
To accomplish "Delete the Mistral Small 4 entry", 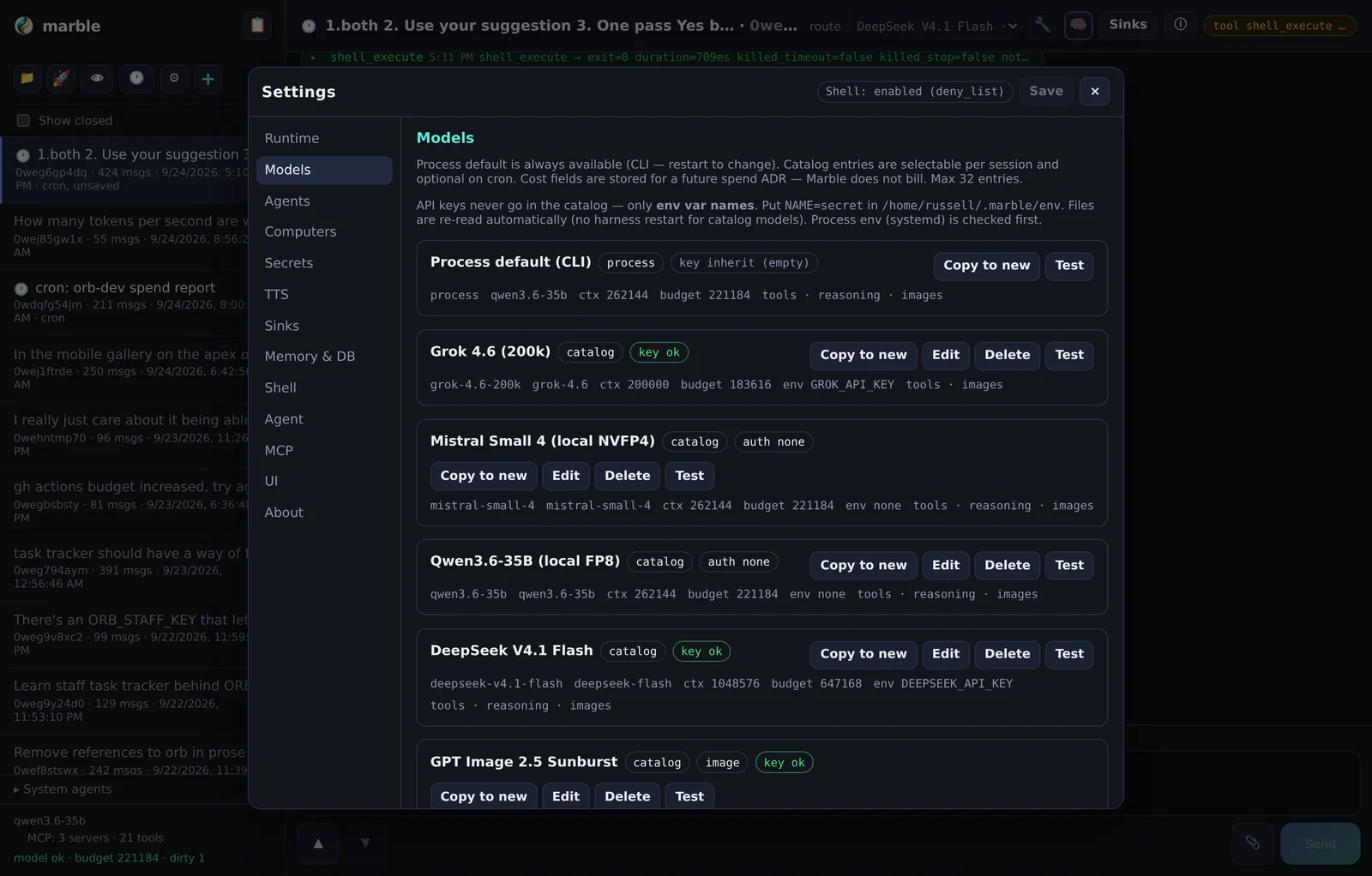I will 628,476.
